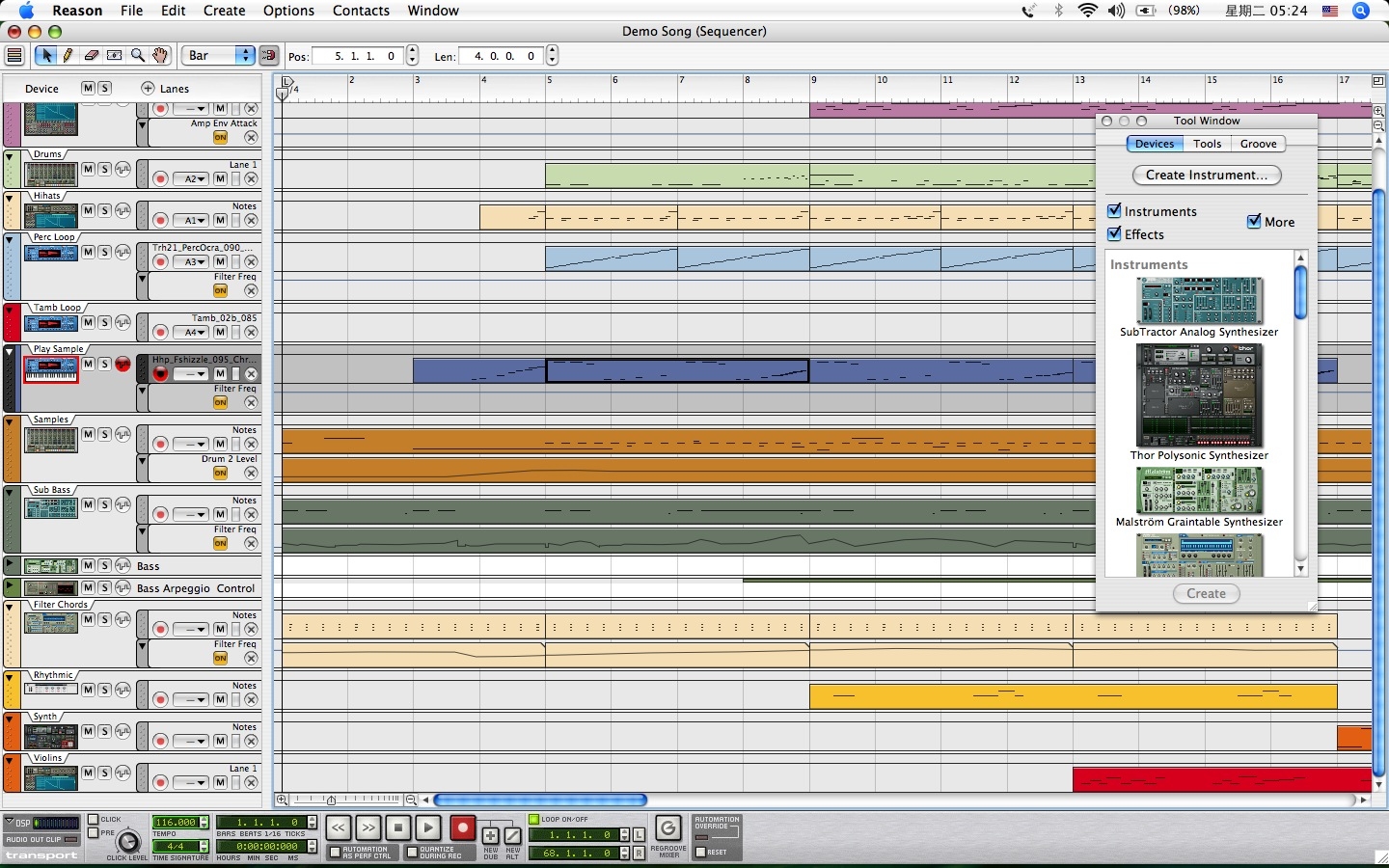Switch to Tools tab in Tool Window

1207,144
